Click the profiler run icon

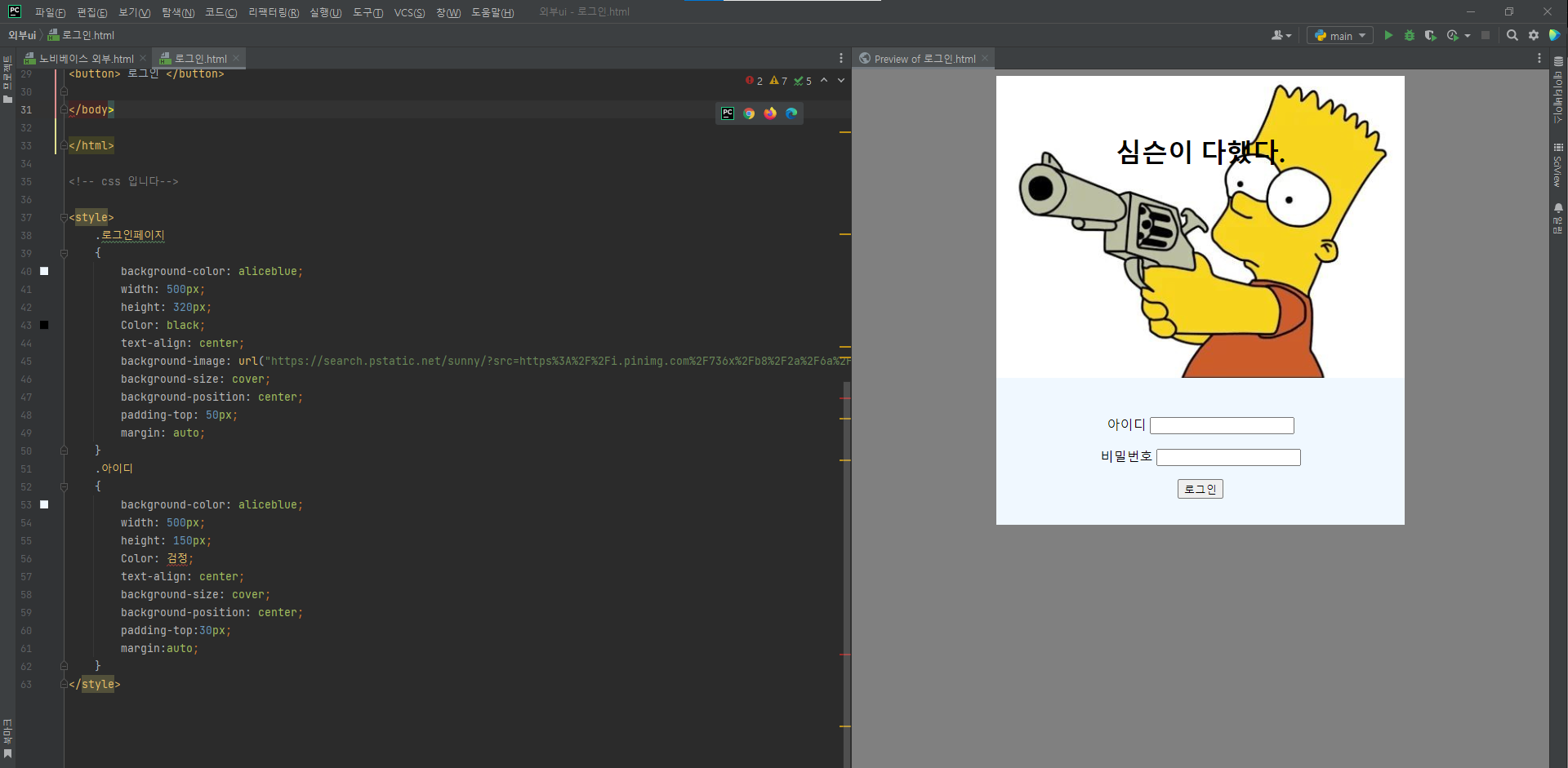[1452, 35]
